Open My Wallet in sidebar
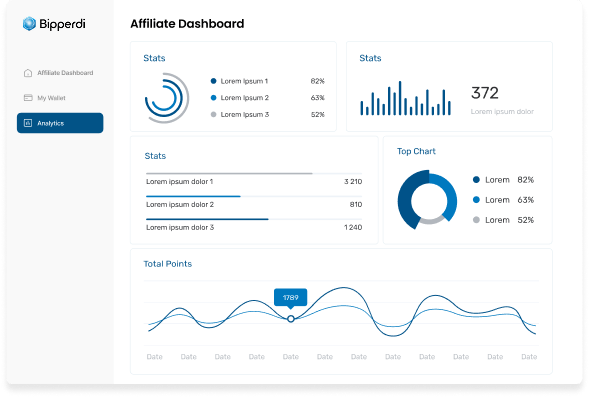Viewport: 590px width, 398px height. (x=60, y=98)
